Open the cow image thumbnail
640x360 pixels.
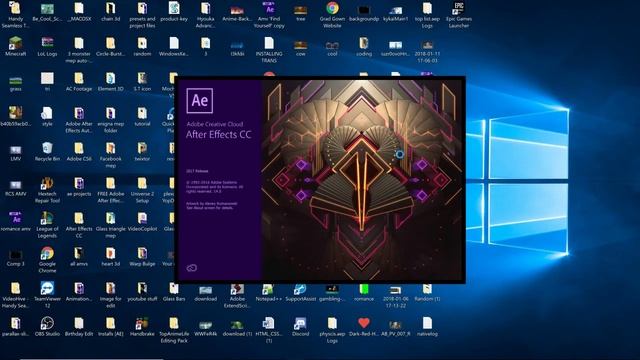tap(300, 49)
